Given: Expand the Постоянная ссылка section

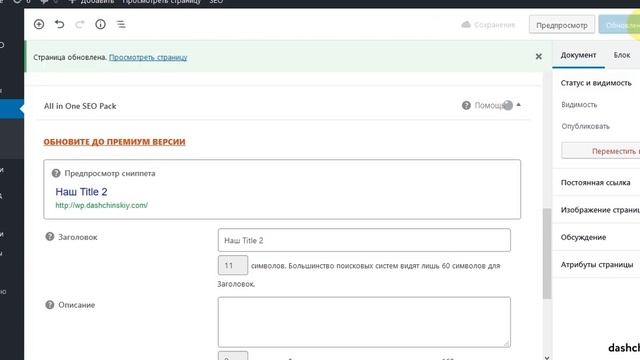Looking at the screenshot, I should (x=596, y=182).
